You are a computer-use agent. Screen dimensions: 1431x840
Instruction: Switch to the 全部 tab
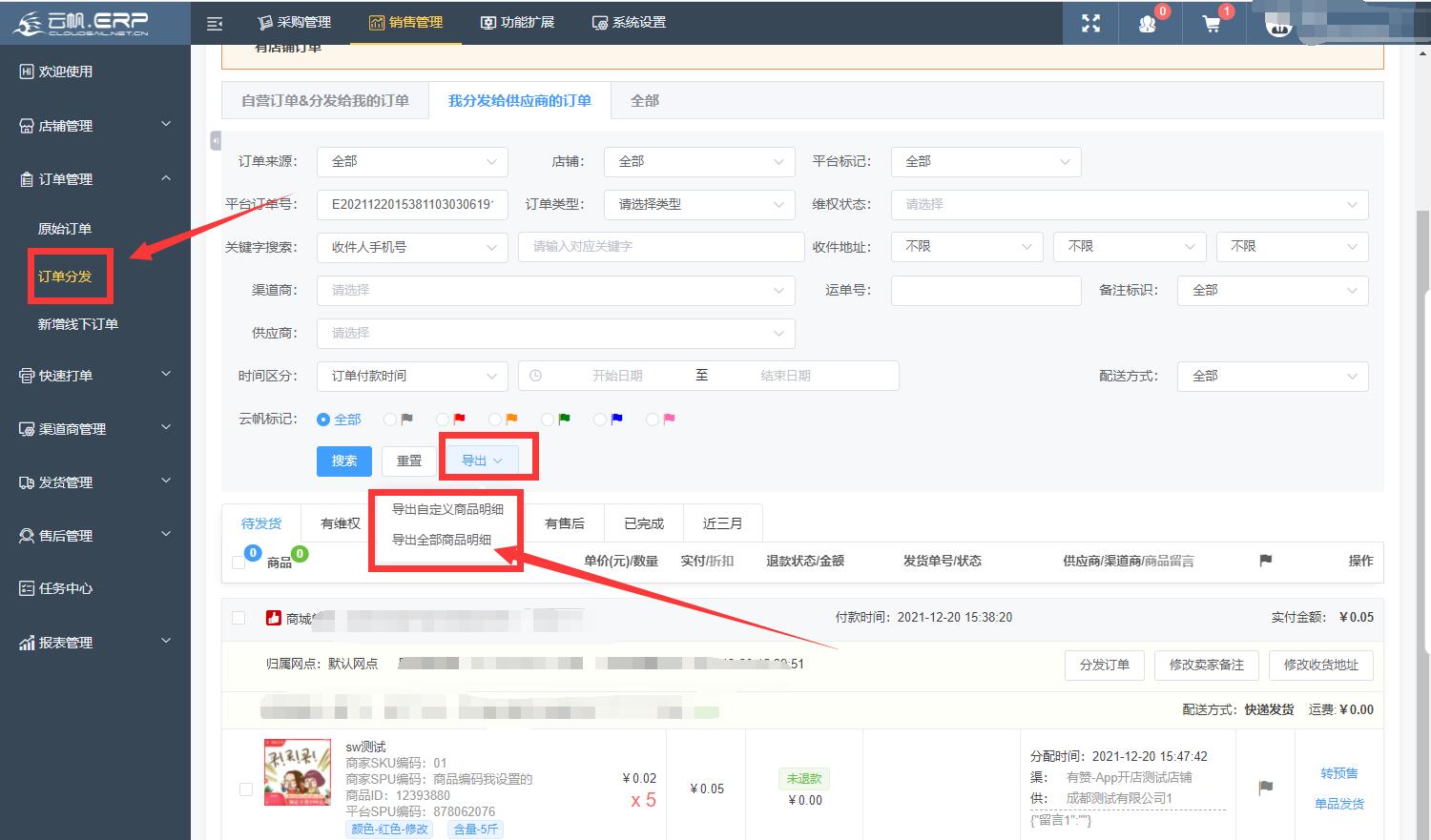point(645,101)
